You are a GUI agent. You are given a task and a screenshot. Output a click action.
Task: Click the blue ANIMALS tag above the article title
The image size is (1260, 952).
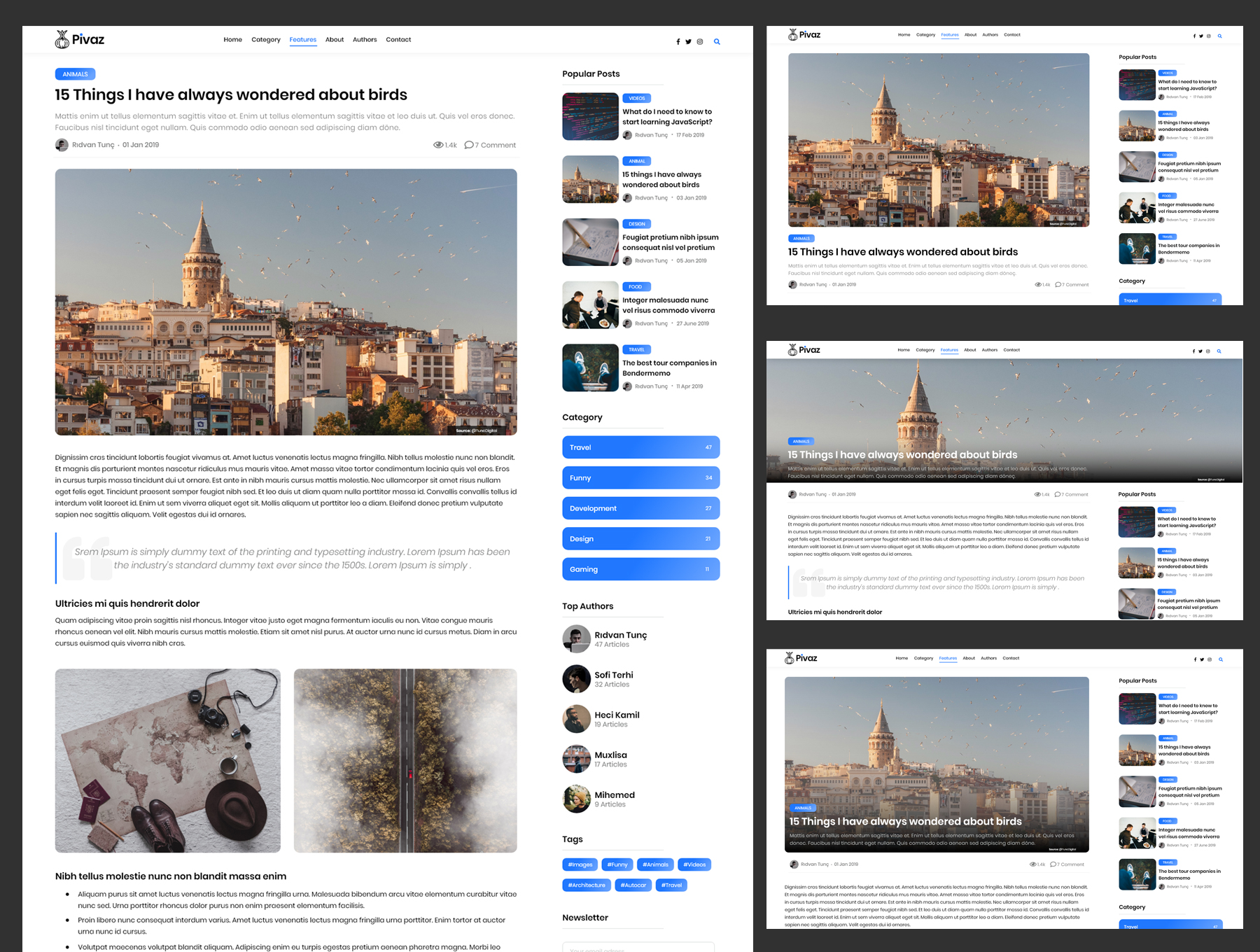tap(75, 74)
